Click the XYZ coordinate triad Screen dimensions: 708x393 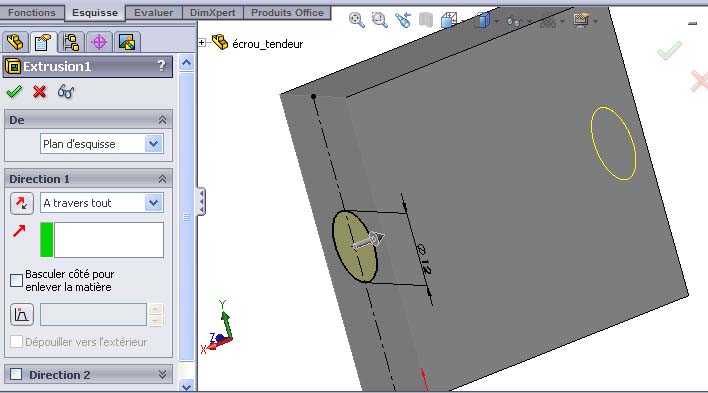click(217, 326)
